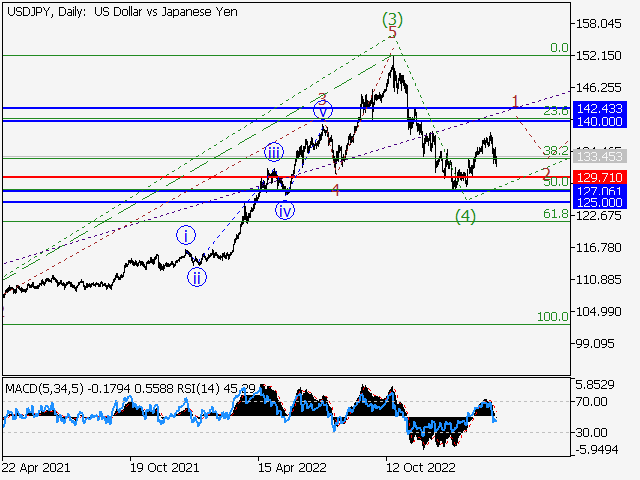Click the 110.885 price axis value
This screenshot has width=640, height=480.
coord(598,280)
